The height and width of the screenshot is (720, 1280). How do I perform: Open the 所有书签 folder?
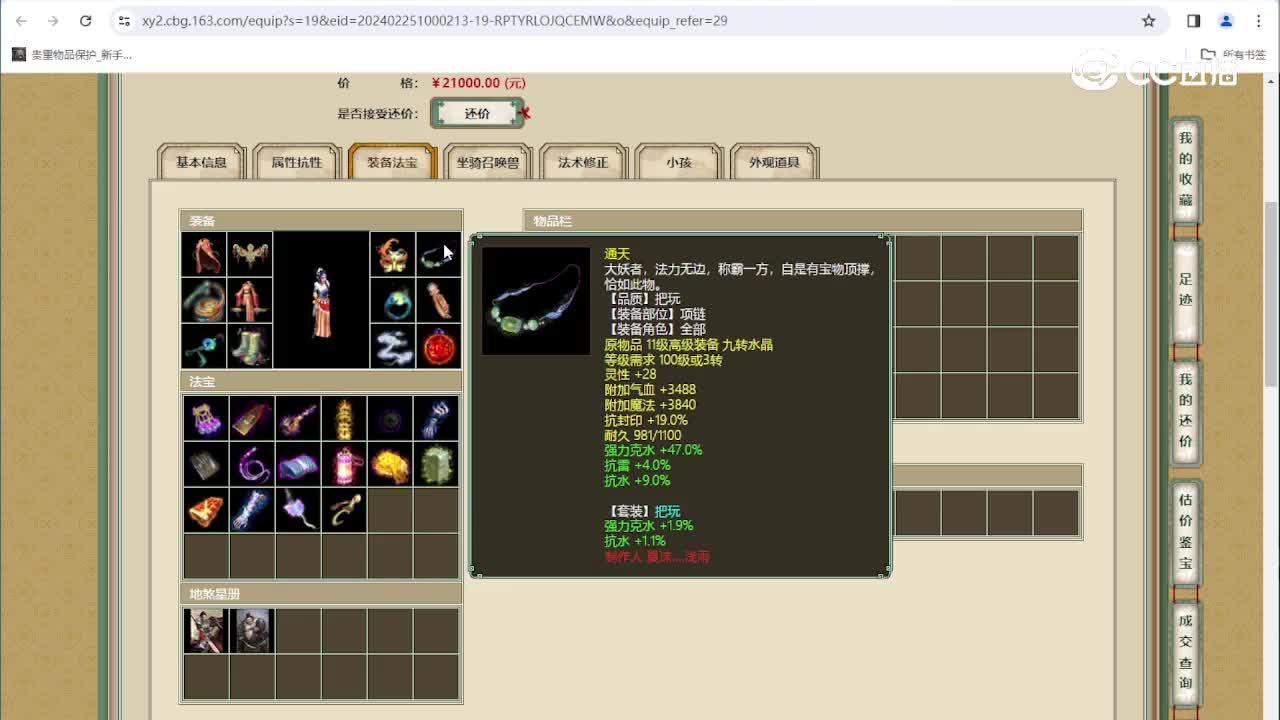click(1232, 55)
